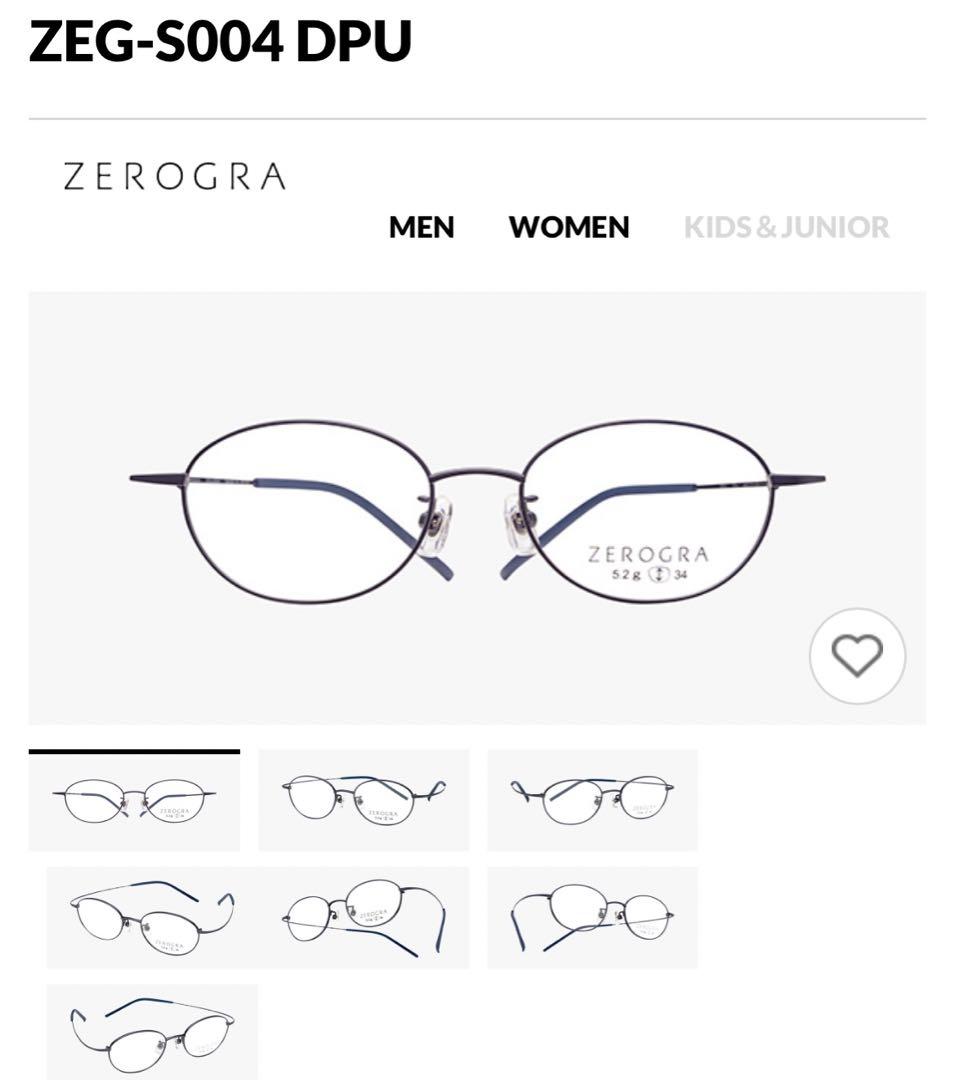View first thumbnail in the second row

click(x=152, y=917)
